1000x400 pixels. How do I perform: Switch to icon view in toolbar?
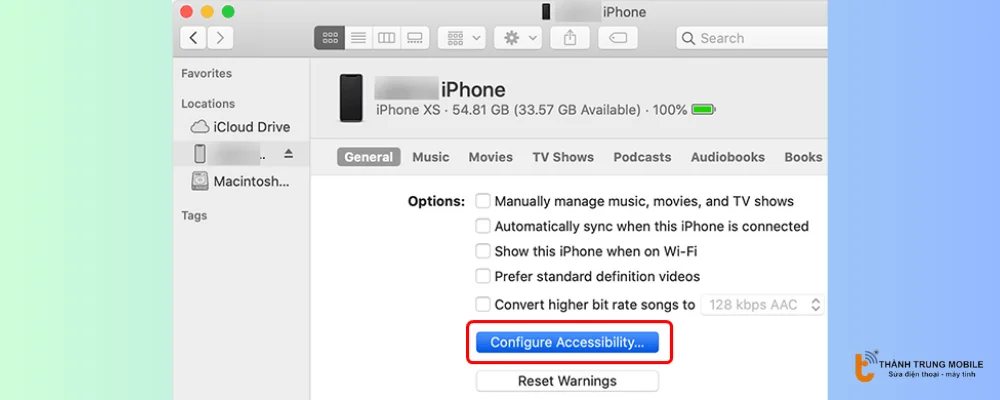(329, 38)
